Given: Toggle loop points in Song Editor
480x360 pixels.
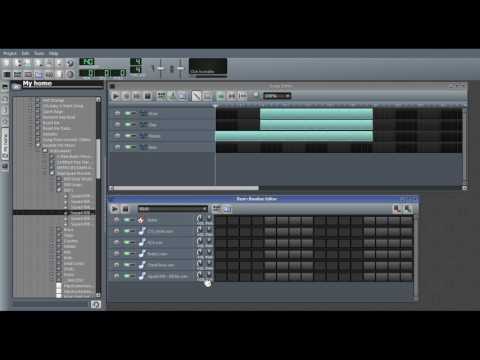Looking at the screenshot, I should pos(232,96).
